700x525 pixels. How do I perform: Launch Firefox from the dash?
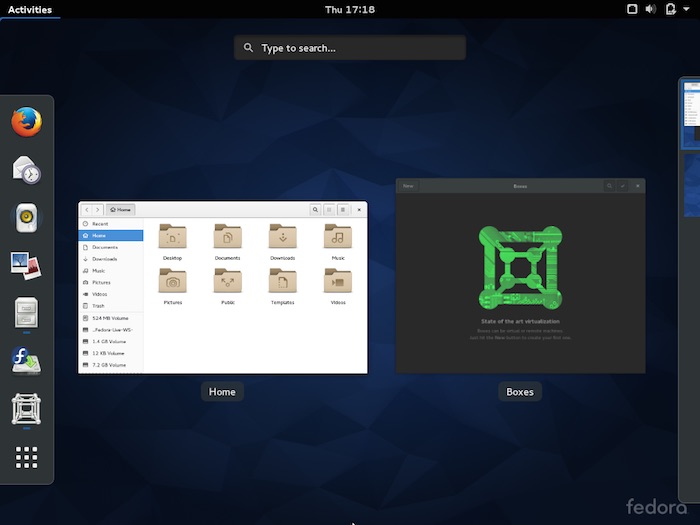coord(27,122)
